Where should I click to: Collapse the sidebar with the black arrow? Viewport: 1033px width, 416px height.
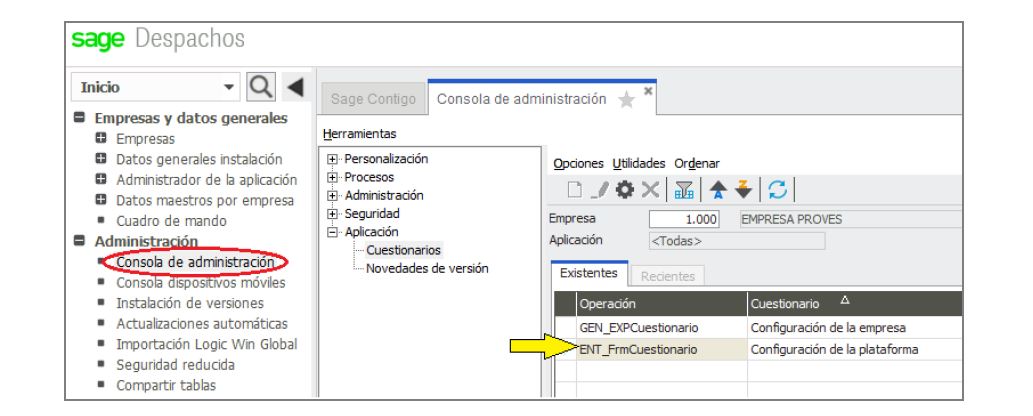(294, 87)
